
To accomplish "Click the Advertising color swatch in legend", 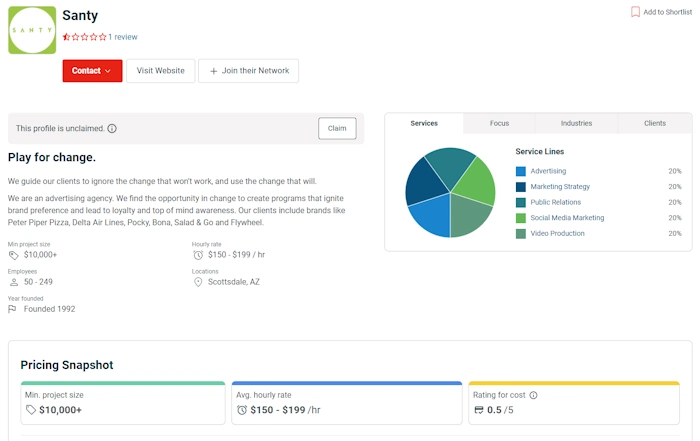I will [x=521, y=171].
